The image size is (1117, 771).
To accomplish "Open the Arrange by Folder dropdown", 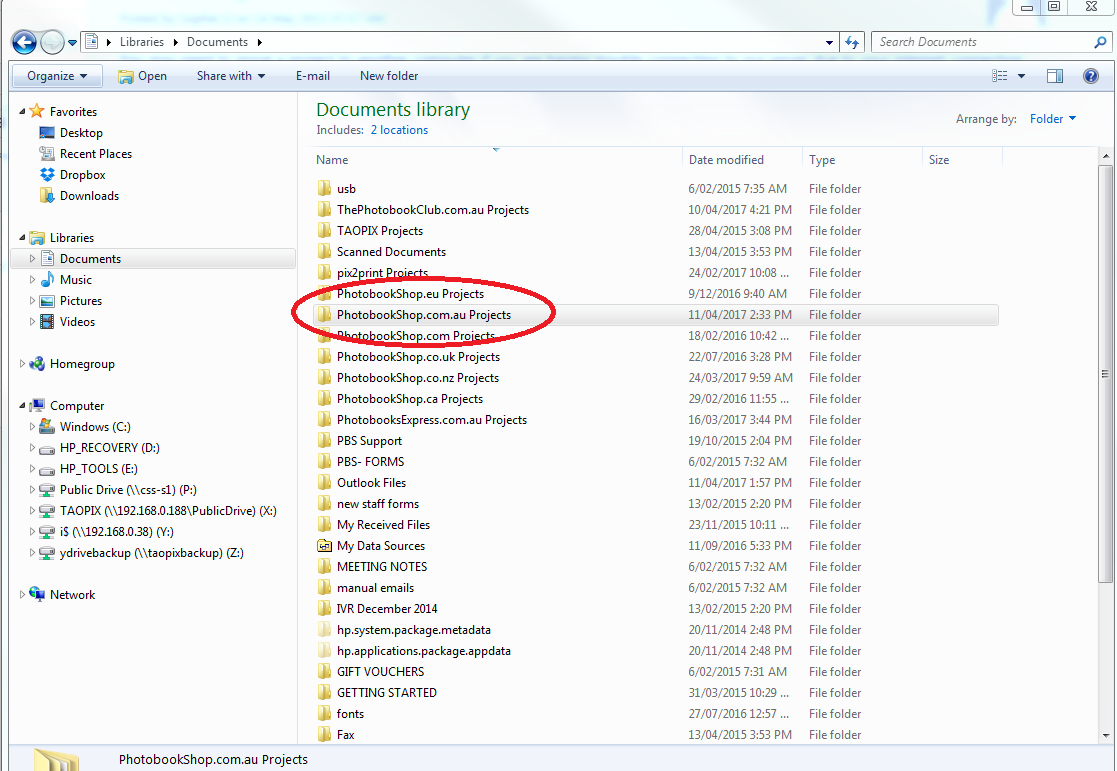I will (x=1053, y=119).
